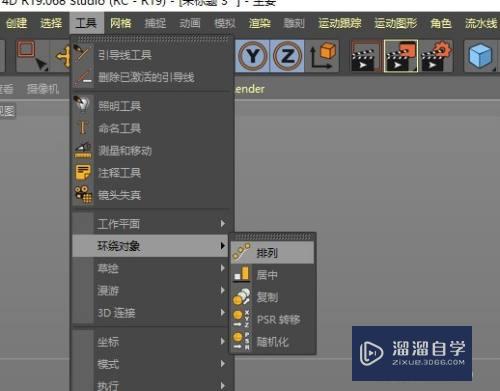Expand the 草绘 submenu
Viewport: 500px width, 391px height.
(x=151, y=268)
